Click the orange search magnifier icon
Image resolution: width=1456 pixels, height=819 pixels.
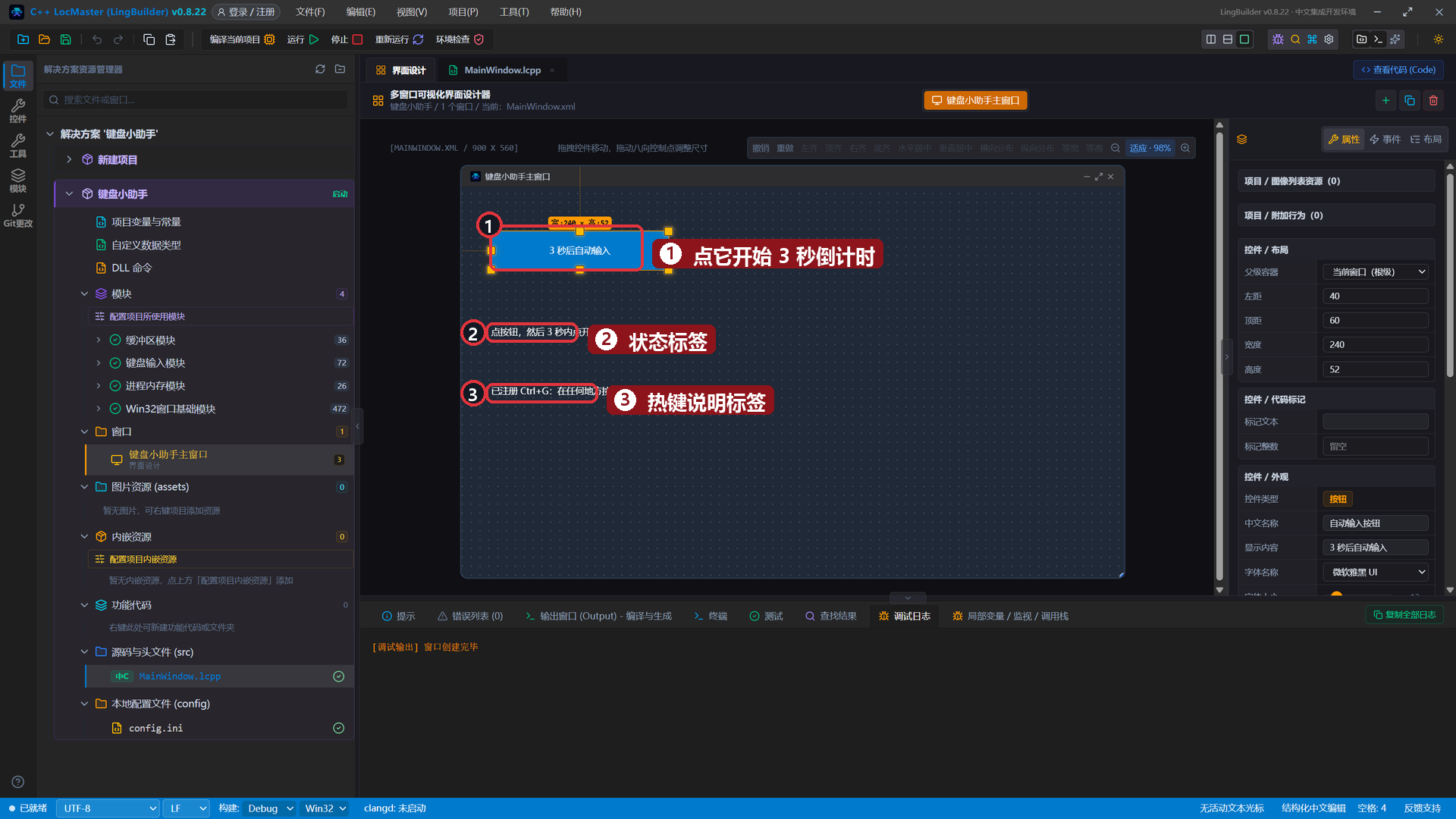[x=1295, y=39]
